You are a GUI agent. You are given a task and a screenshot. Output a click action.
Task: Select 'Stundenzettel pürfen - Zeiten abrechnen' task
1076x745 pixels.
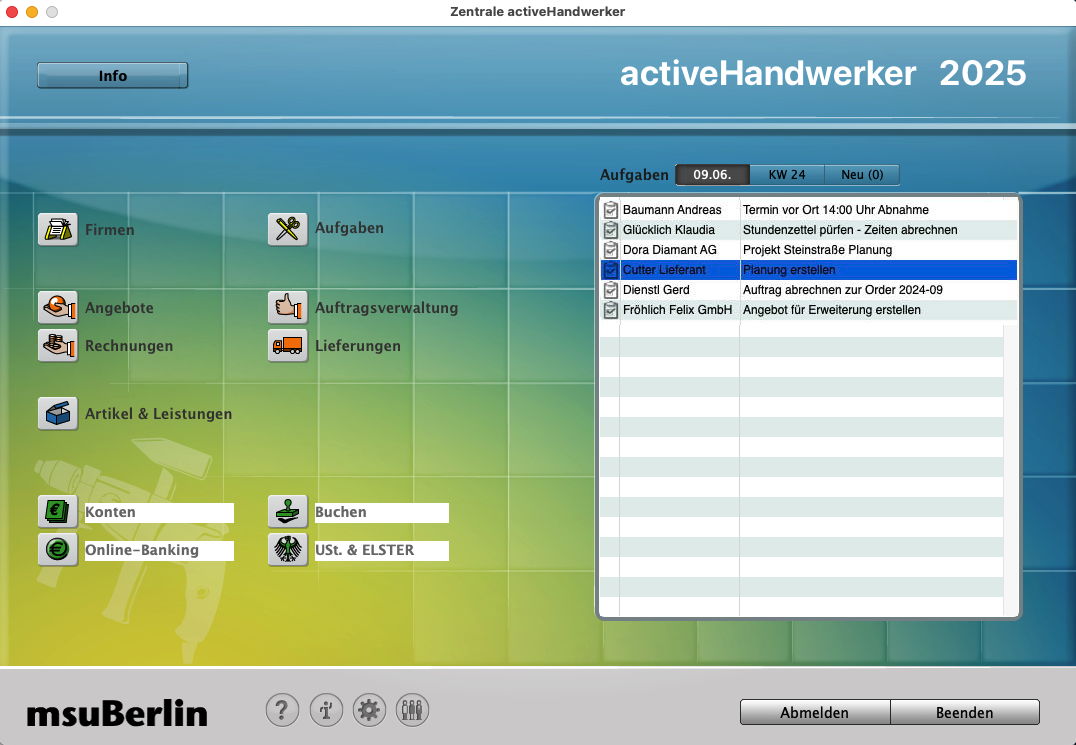[850, 230]
